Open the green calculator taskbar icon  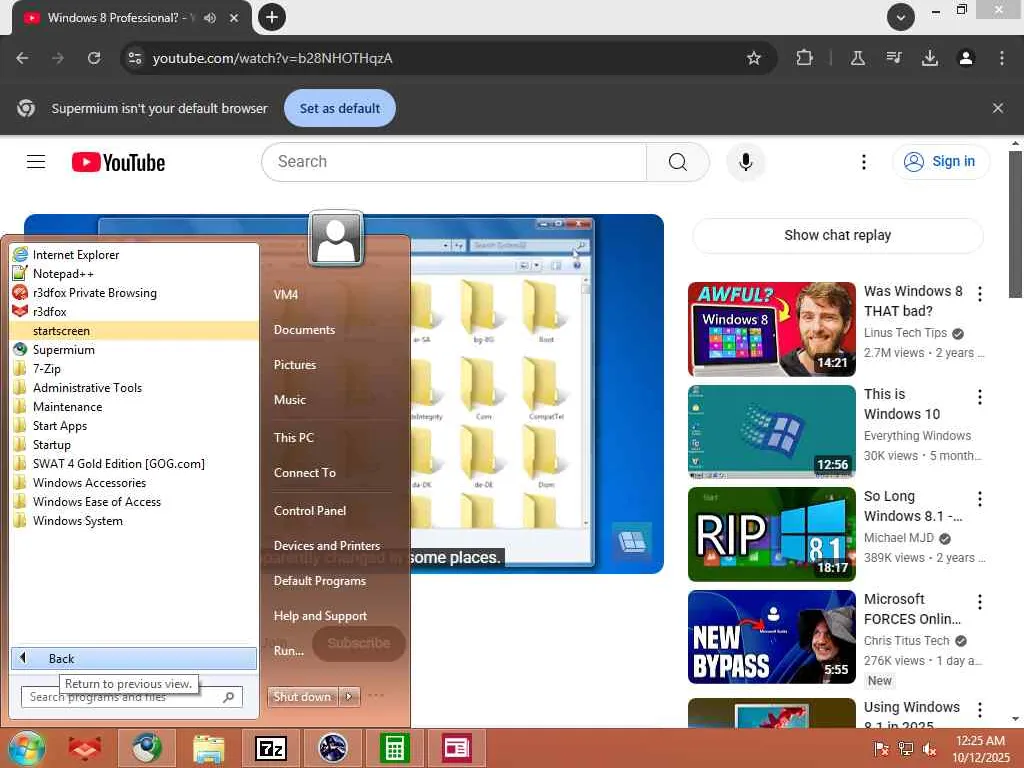click(x=395, y=748)
